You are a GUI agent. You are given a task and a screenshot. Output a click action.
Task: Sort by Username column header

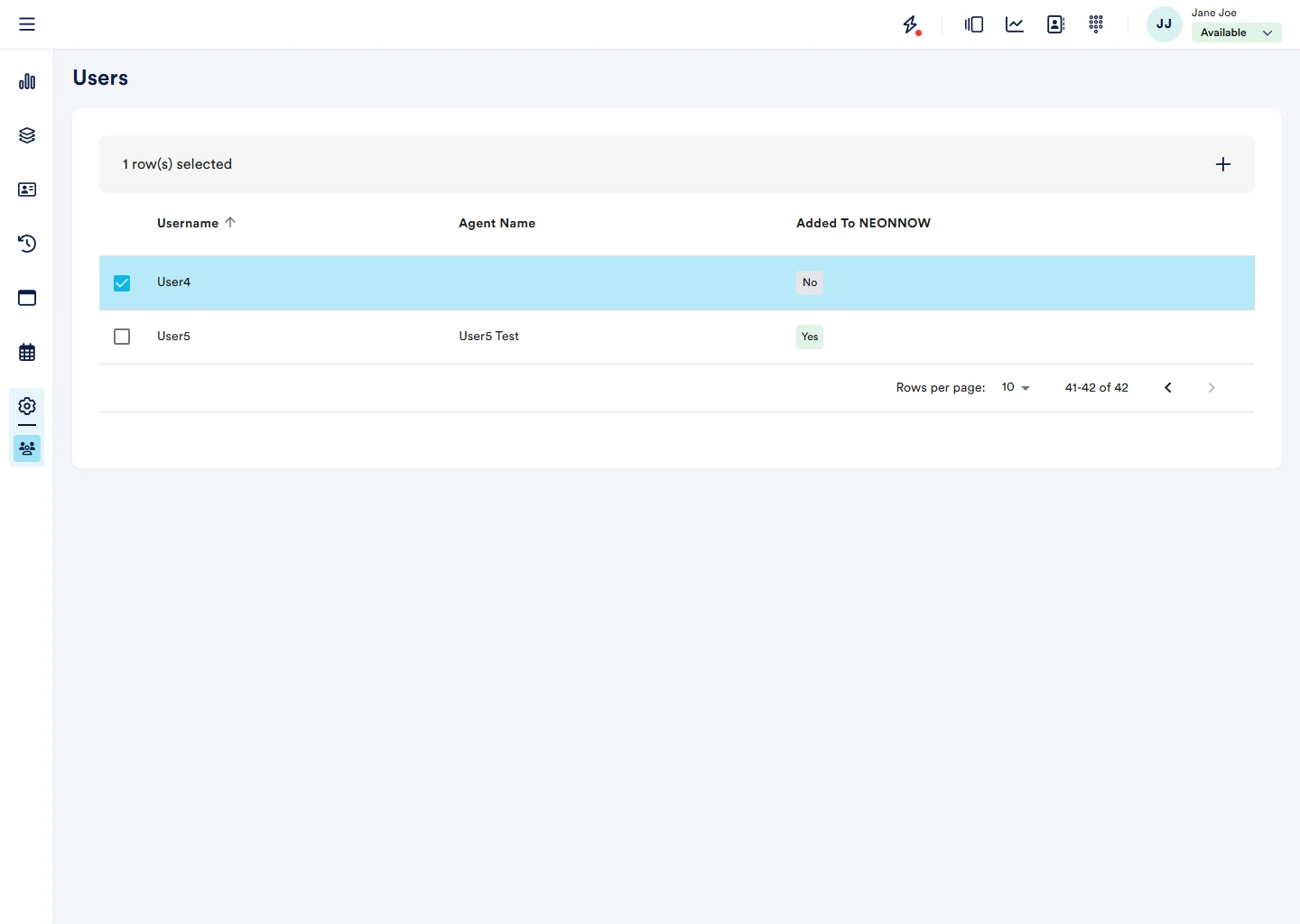coord(188,223)
